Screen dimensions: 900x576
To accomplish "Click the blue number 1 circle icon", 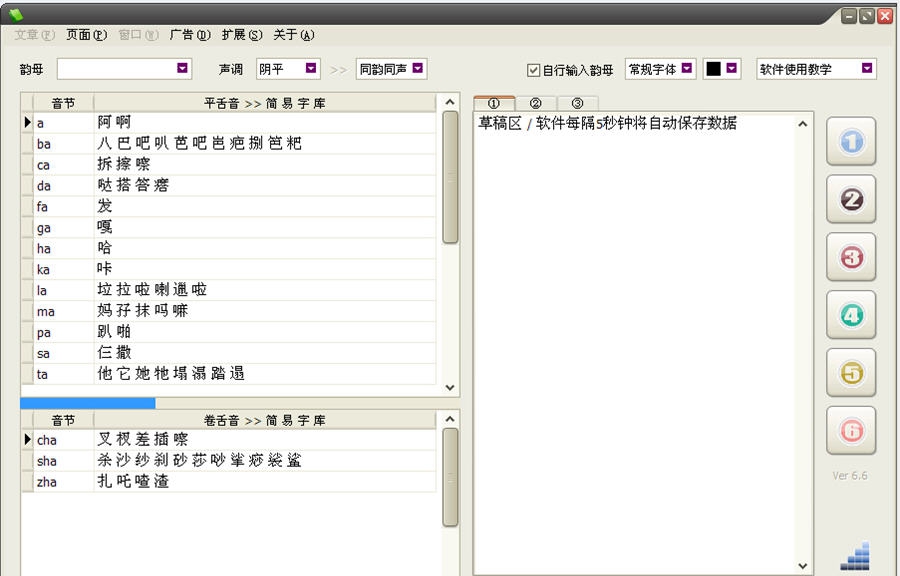I will (850, 142).
